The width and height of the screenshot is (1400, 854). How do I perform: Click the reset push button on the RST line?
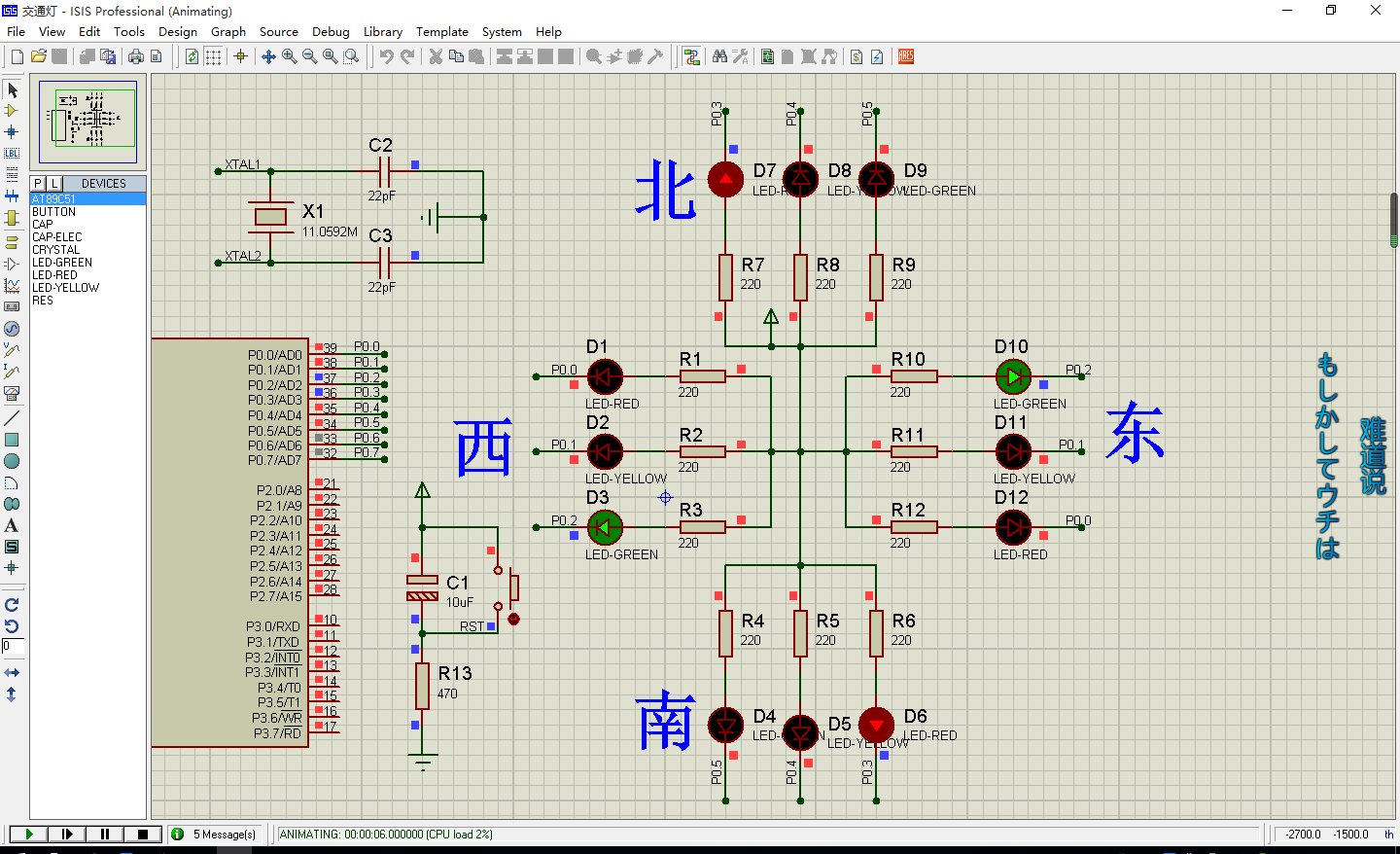click(513, 588)
